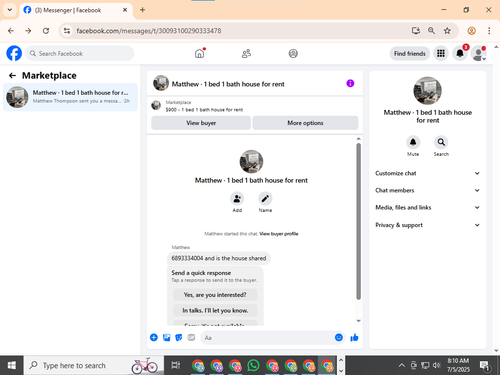Image resolution: width=500 pixels, height=375 pixels.
Task: Open the Chrome three-dot menu
Action: coord(489,31)
